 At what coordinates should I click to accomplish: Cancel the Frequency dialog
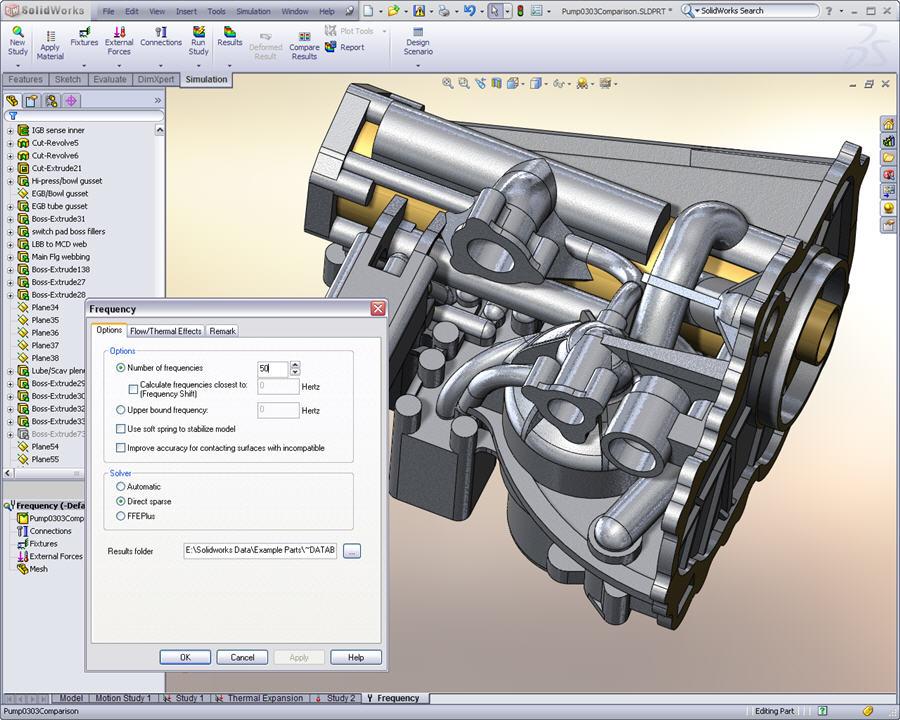242,657
